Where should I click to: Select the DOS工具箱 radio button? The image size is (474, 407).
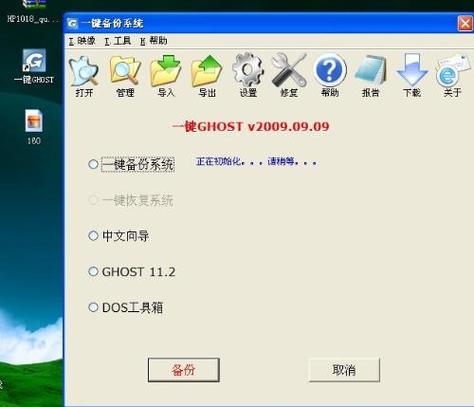click(93, 307)
